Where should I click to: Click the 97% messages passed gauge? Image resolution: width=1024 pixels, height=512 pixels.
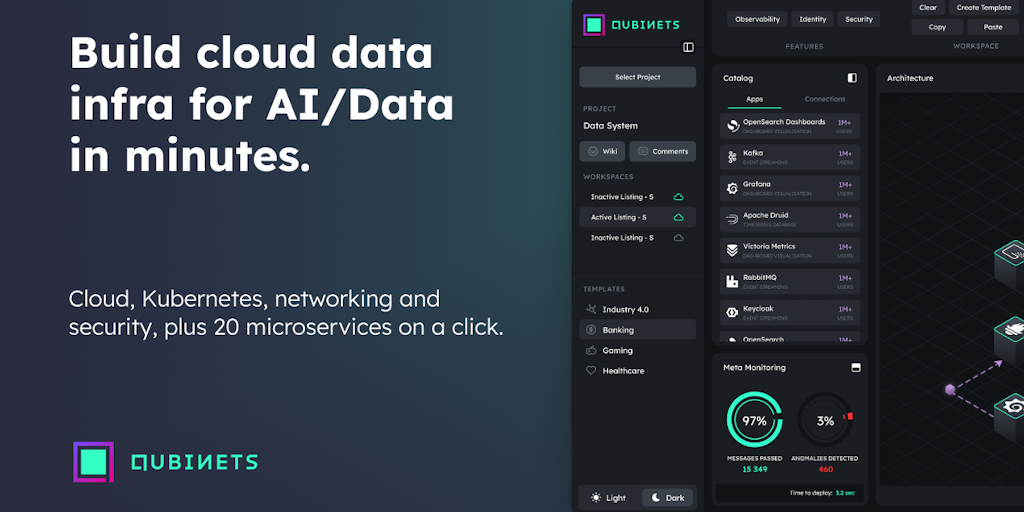point(754,420)
